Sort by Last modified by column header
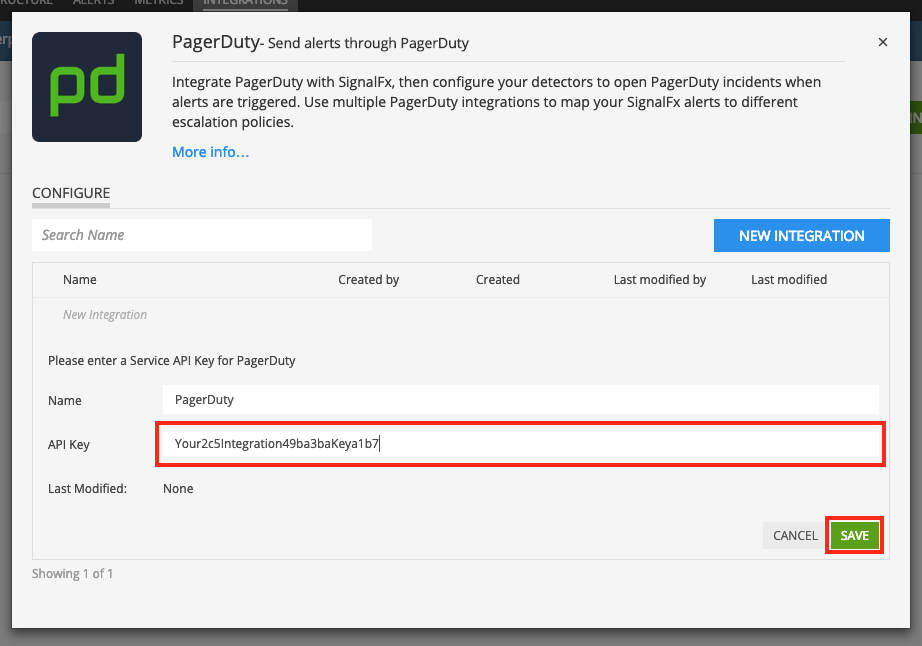Screen dimensions: 922x646 point(659,280)
